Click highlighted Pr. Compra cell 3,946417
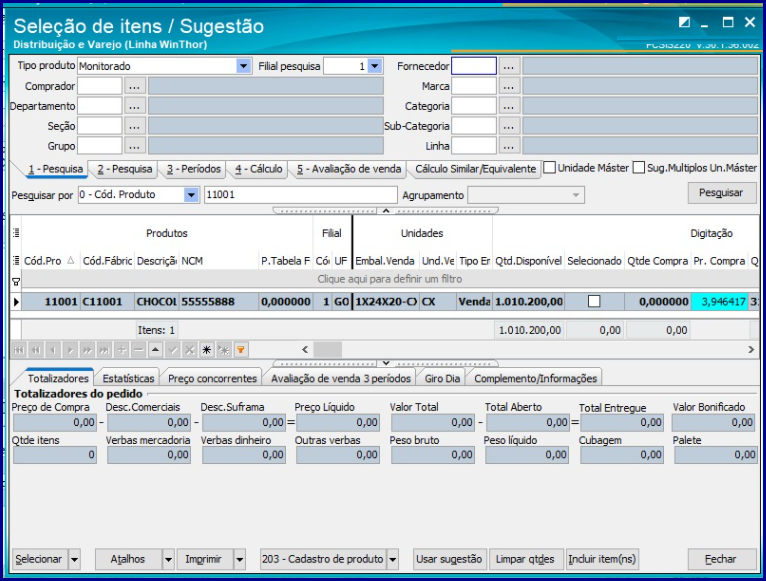This screenshot has height=581, width=766. tap(719, 302)
